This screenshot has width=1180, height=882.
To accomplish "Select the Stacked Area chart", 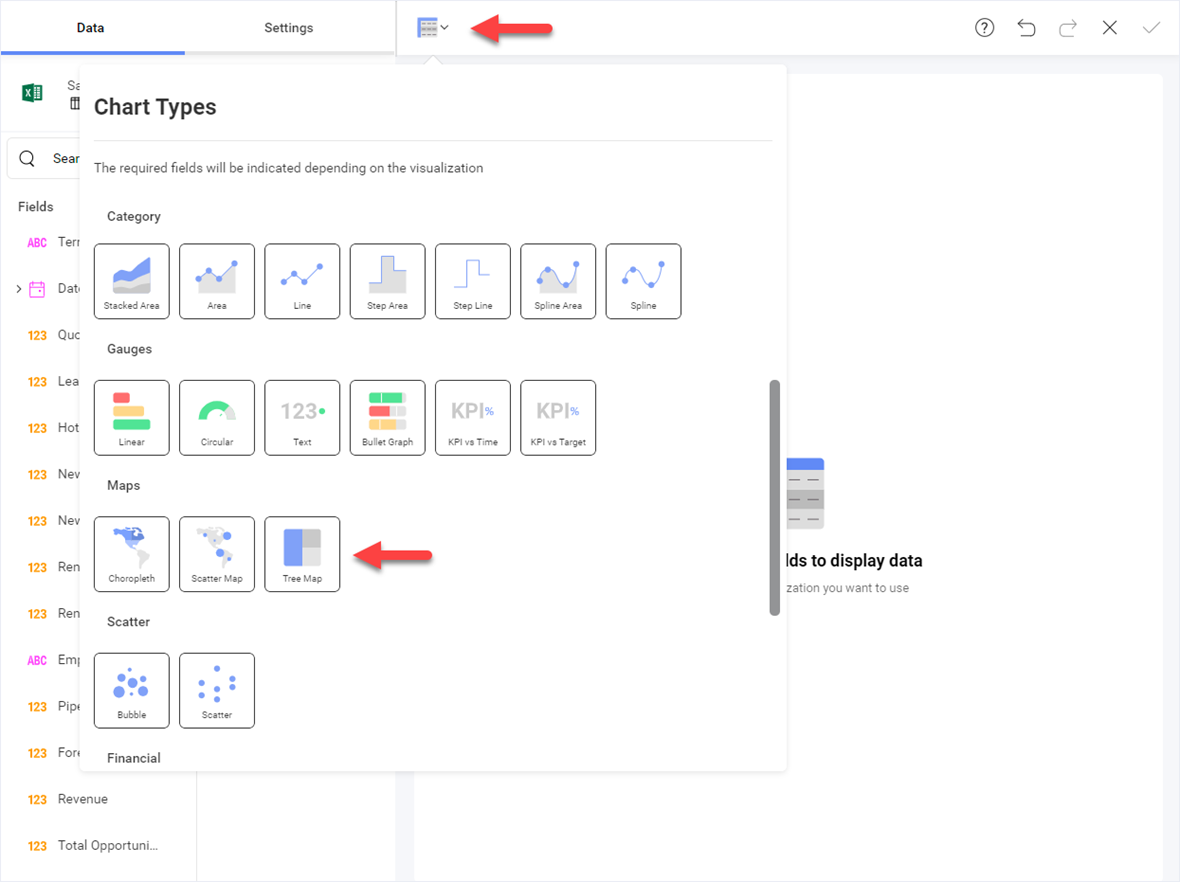I will pos(132,281).
